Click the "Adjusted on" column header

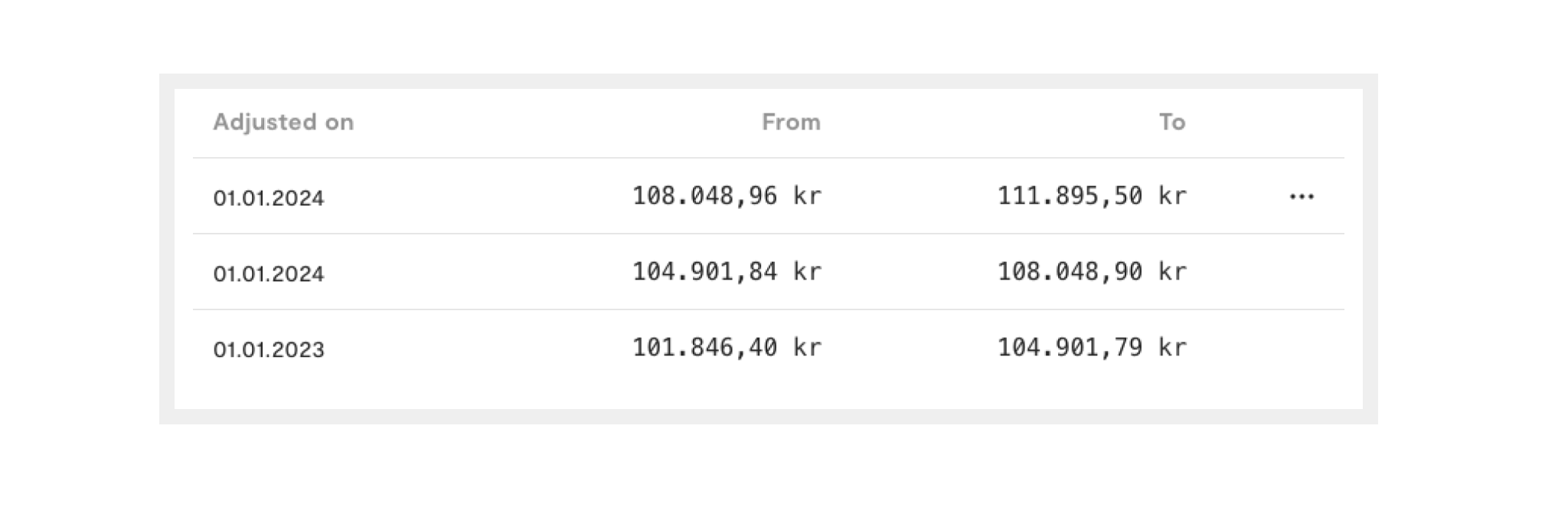tap(283, 122)
